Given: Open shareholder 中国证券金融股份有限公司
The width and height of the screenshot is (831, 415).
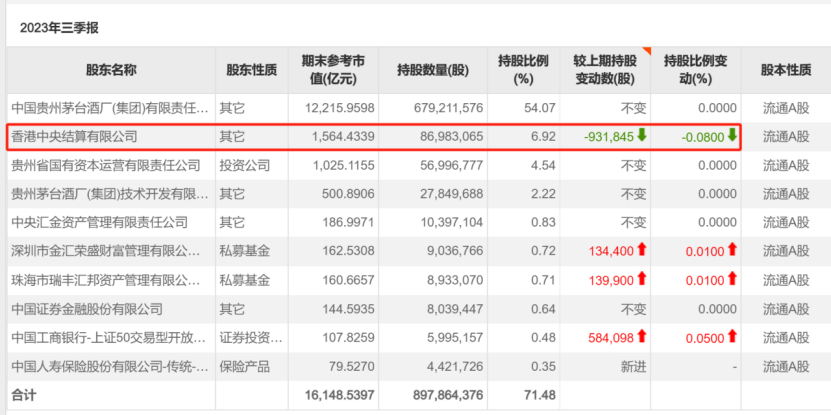Looking at the screenshot, I should (86, 309).
